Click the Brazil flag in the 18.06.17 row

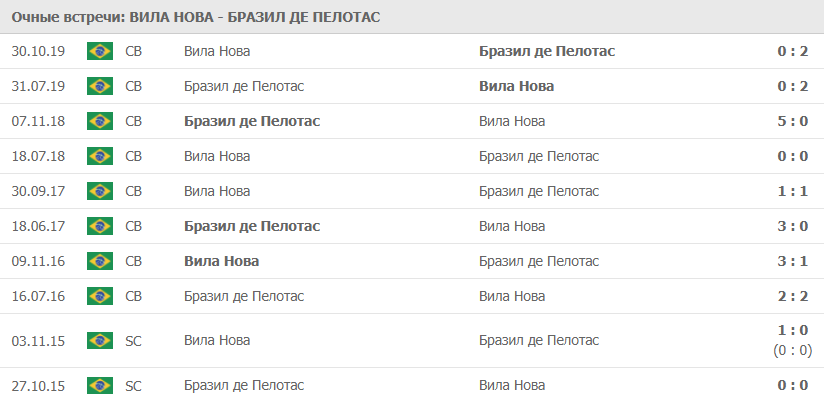point(100,226)
